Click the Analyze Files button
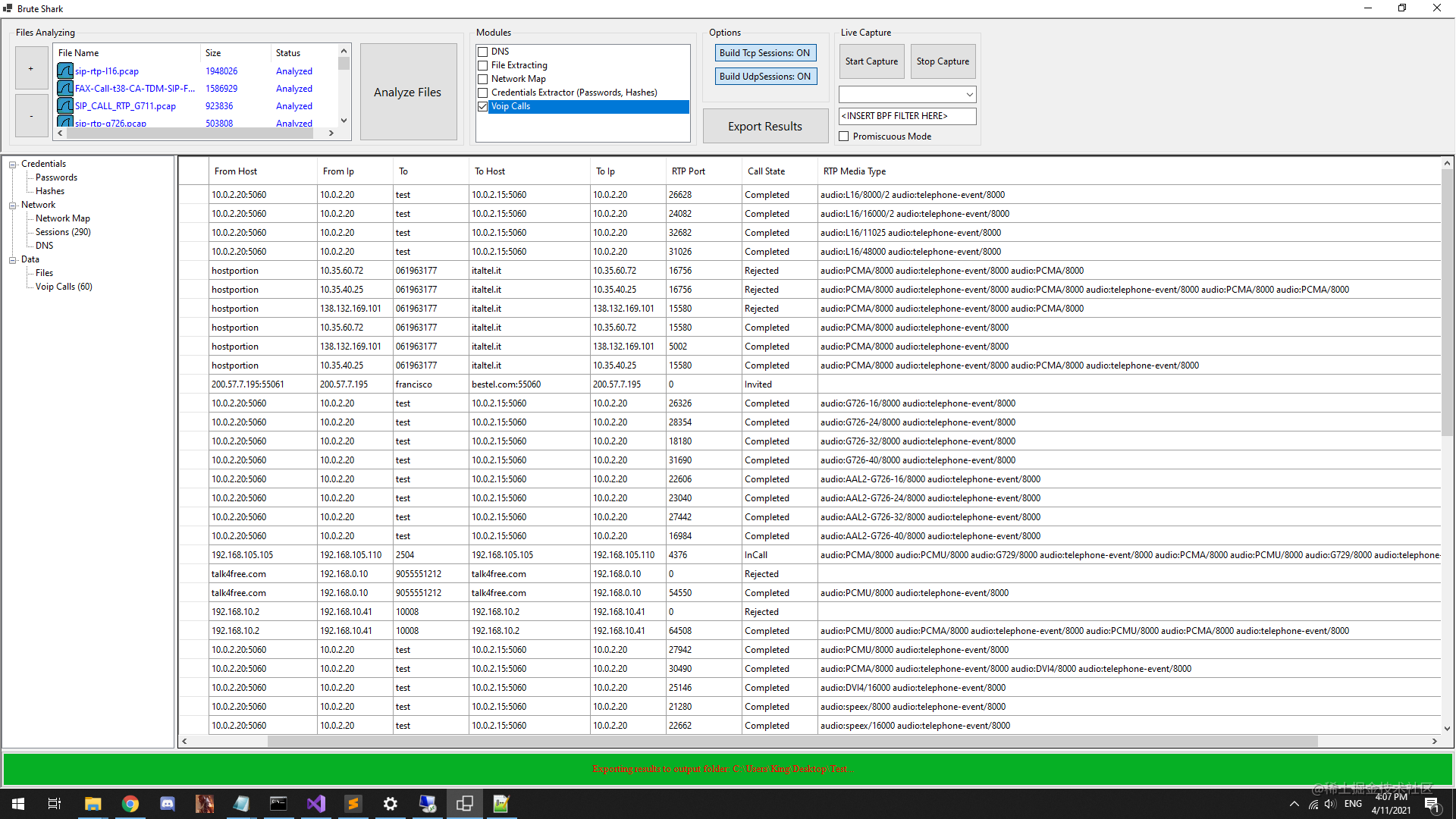The height and width of the screenshot is (819, 1456). click(x=408, y=92)
